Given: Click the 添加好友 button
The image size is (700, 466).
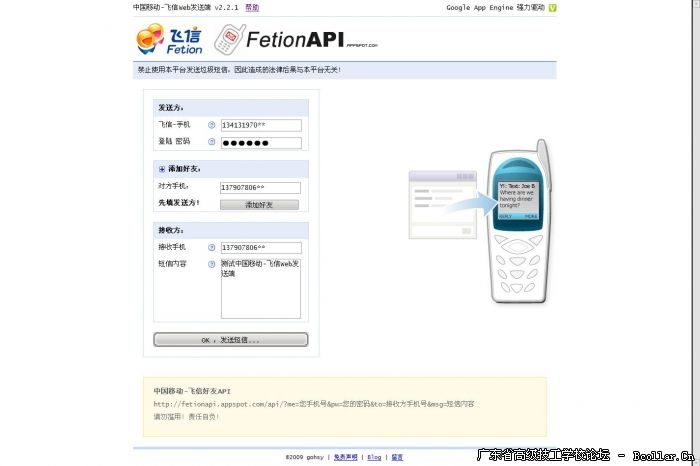Looking at the screenshot, I should click(x=259, y=205).
